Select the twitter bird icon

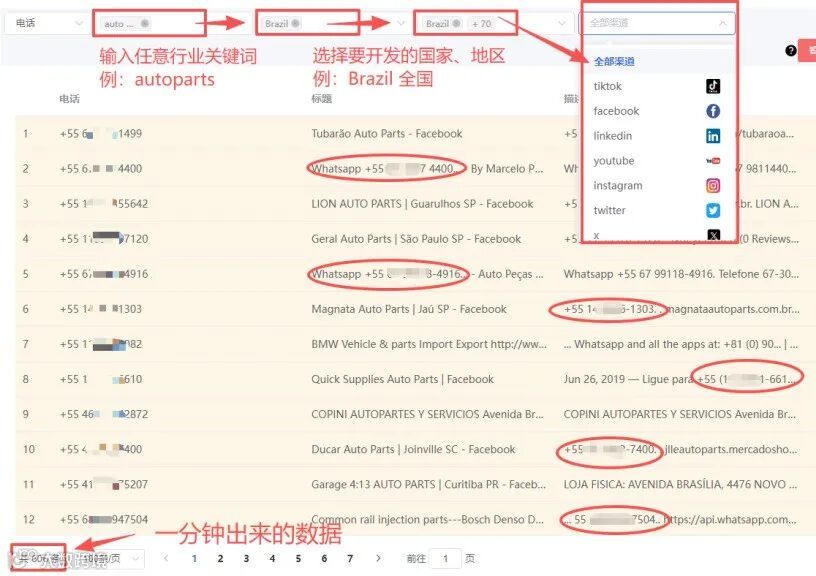(x=713, y=210)
